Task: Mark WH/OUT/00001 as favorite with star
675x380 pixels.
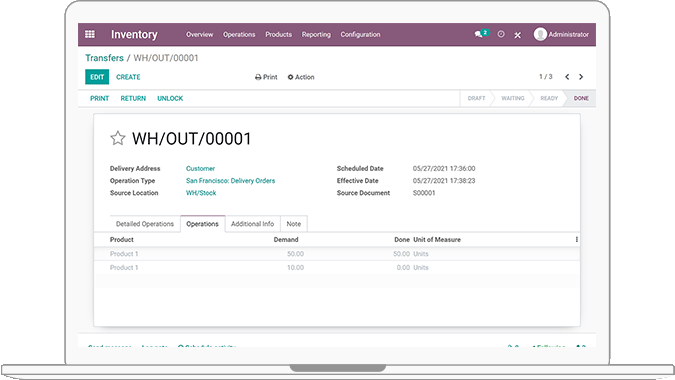Action: coord(118,139)
